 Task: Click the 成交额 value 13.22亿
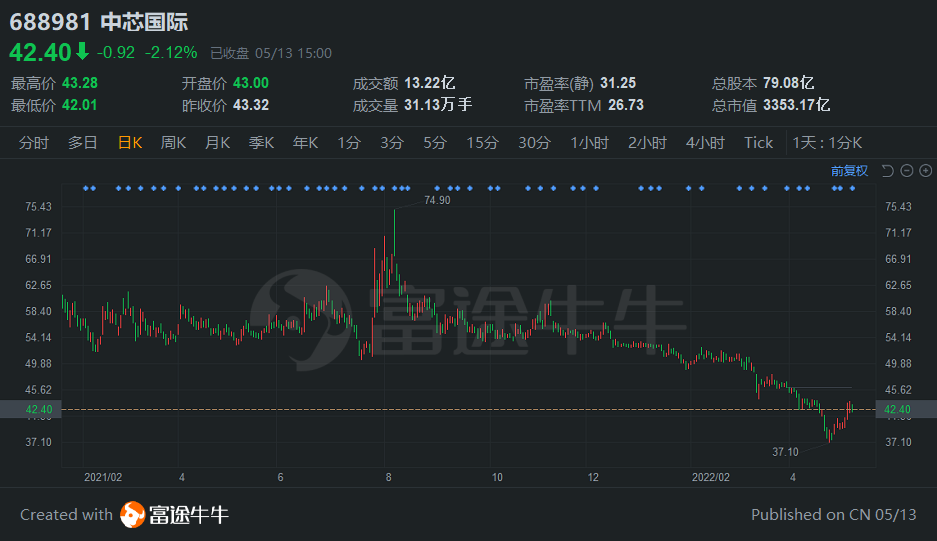coord(430,83)
